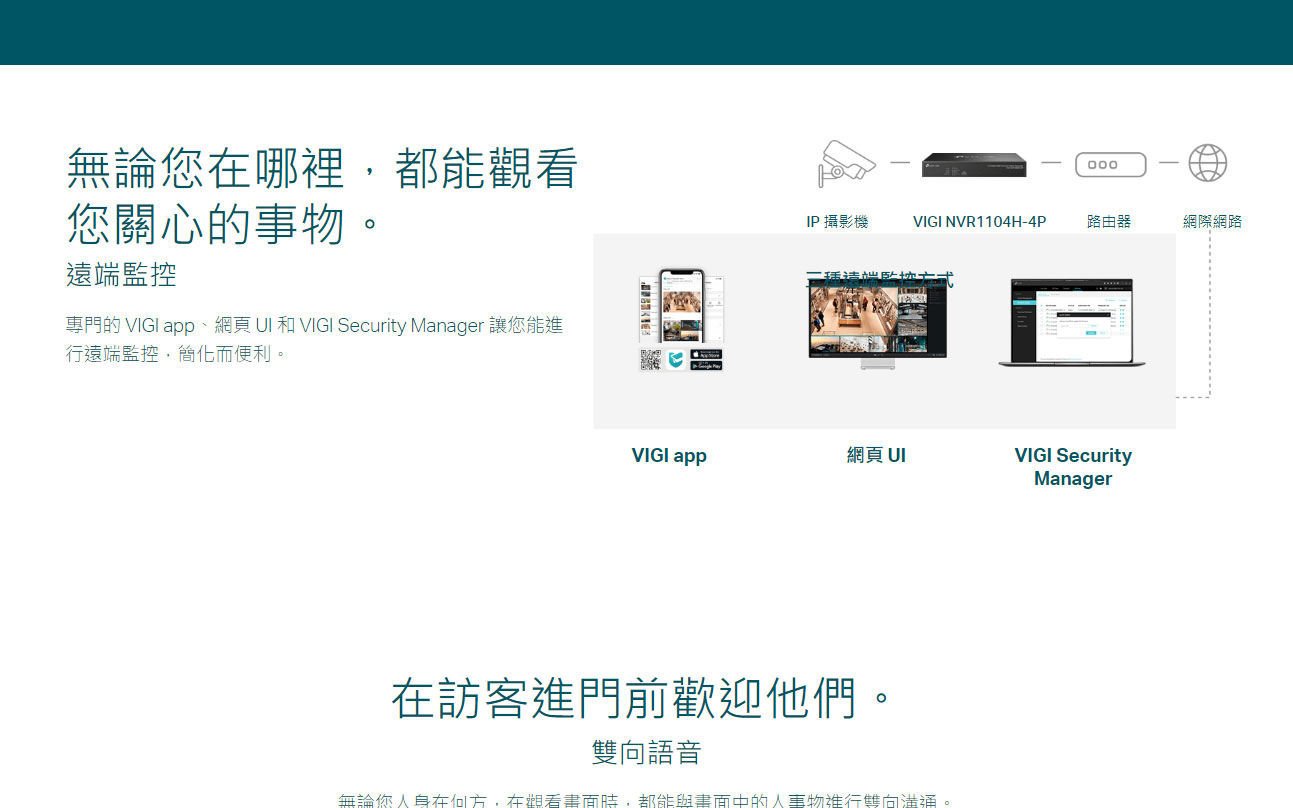Click the router icon
This screenshot has height=808, width=1293.
pos(1110,164)
